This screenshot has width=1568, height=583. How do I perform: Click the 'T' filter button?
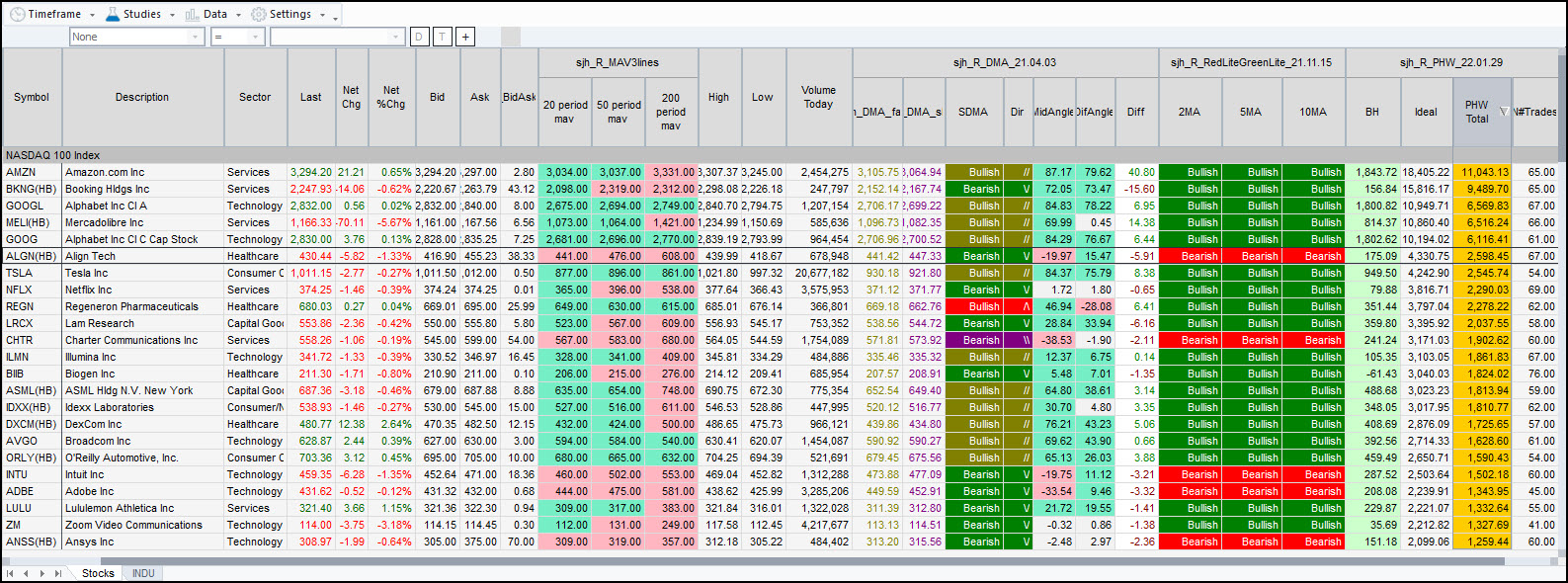point(442,37)
